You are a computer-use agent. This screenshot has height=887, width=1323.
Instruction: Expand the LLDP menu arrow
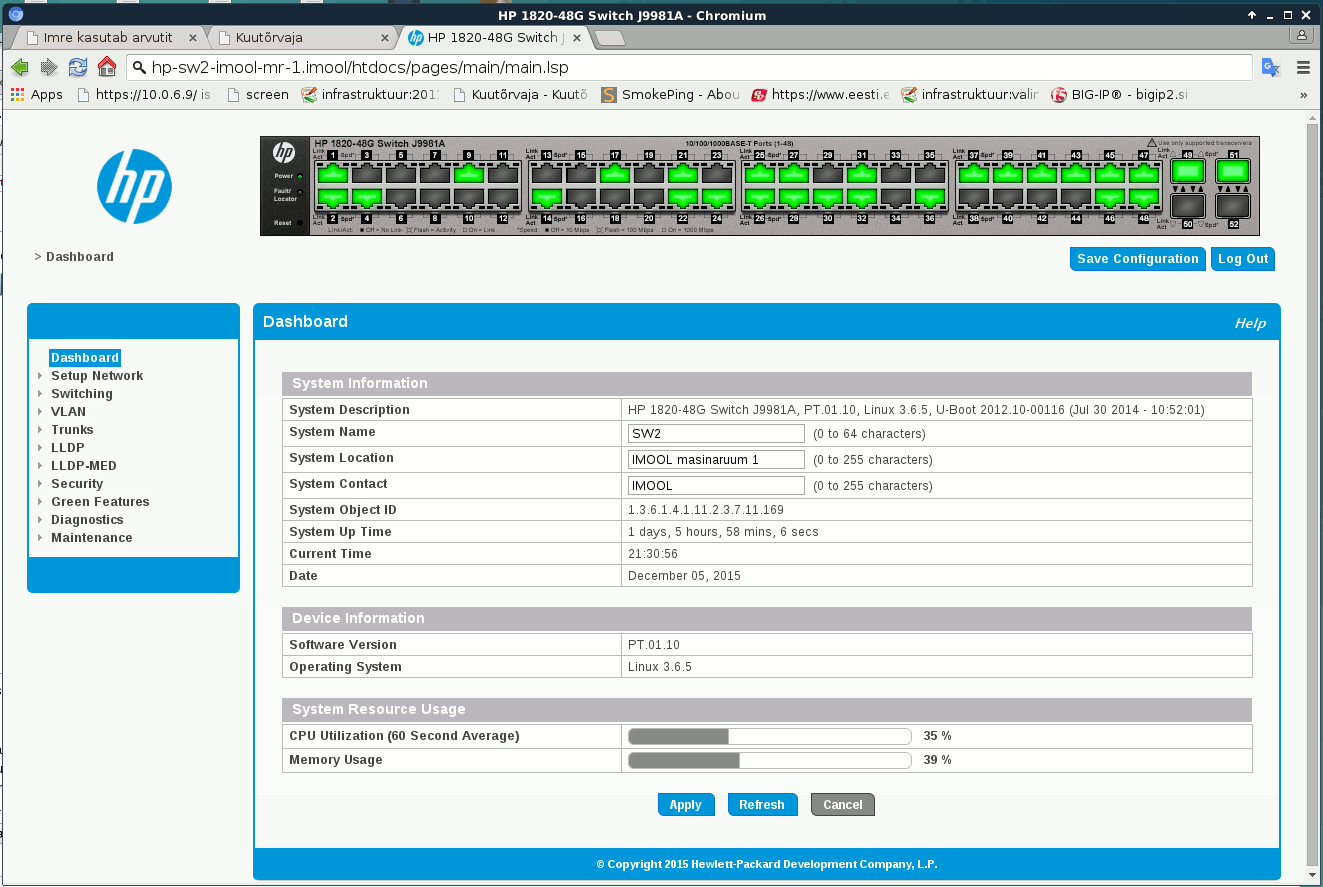click(x=40, y=448)
